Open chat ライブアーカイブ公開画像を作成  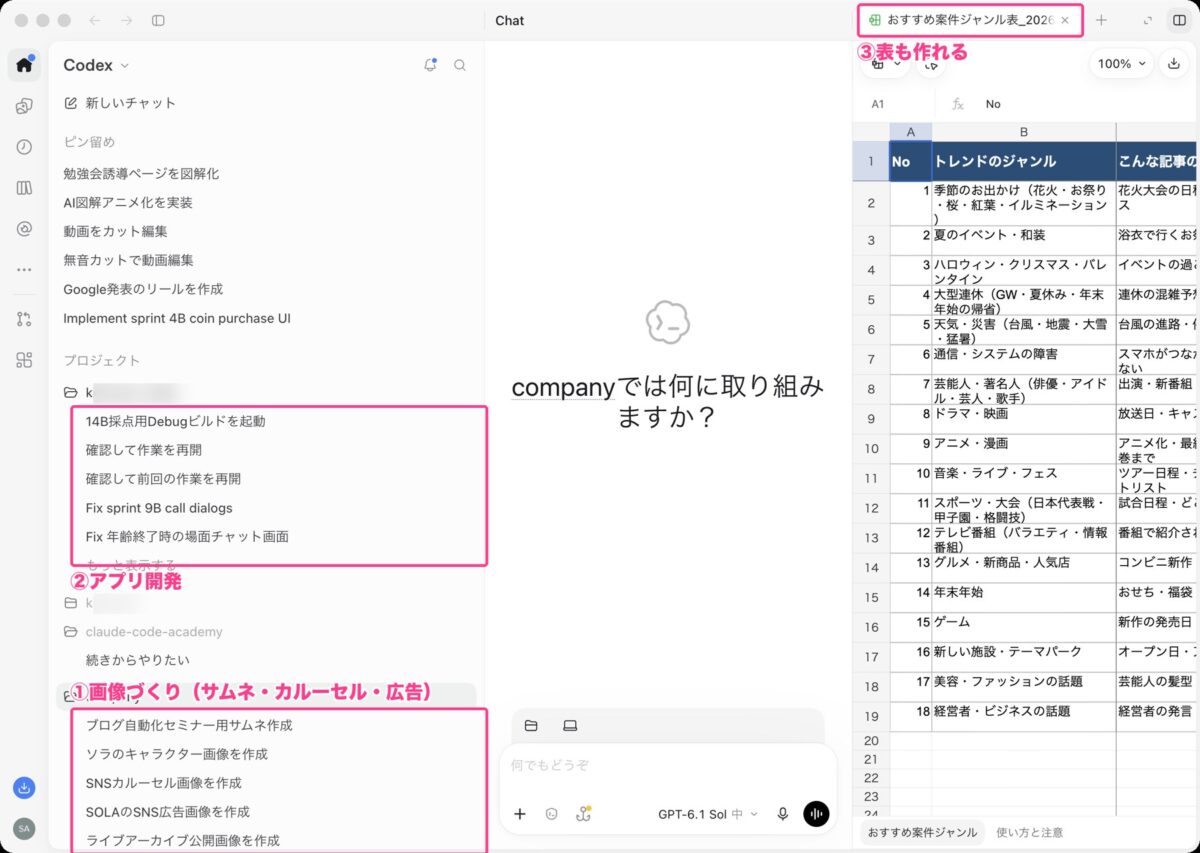click(x=183, y=841)
